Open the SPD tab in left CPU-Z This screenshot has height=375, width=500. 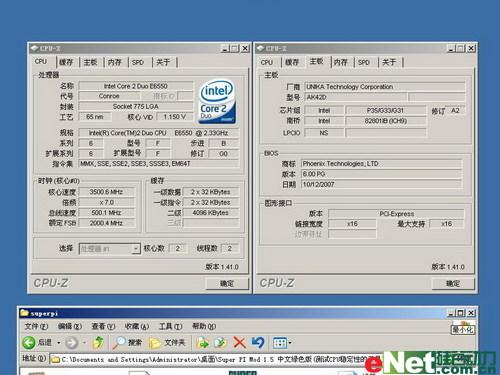click(138, 62)
